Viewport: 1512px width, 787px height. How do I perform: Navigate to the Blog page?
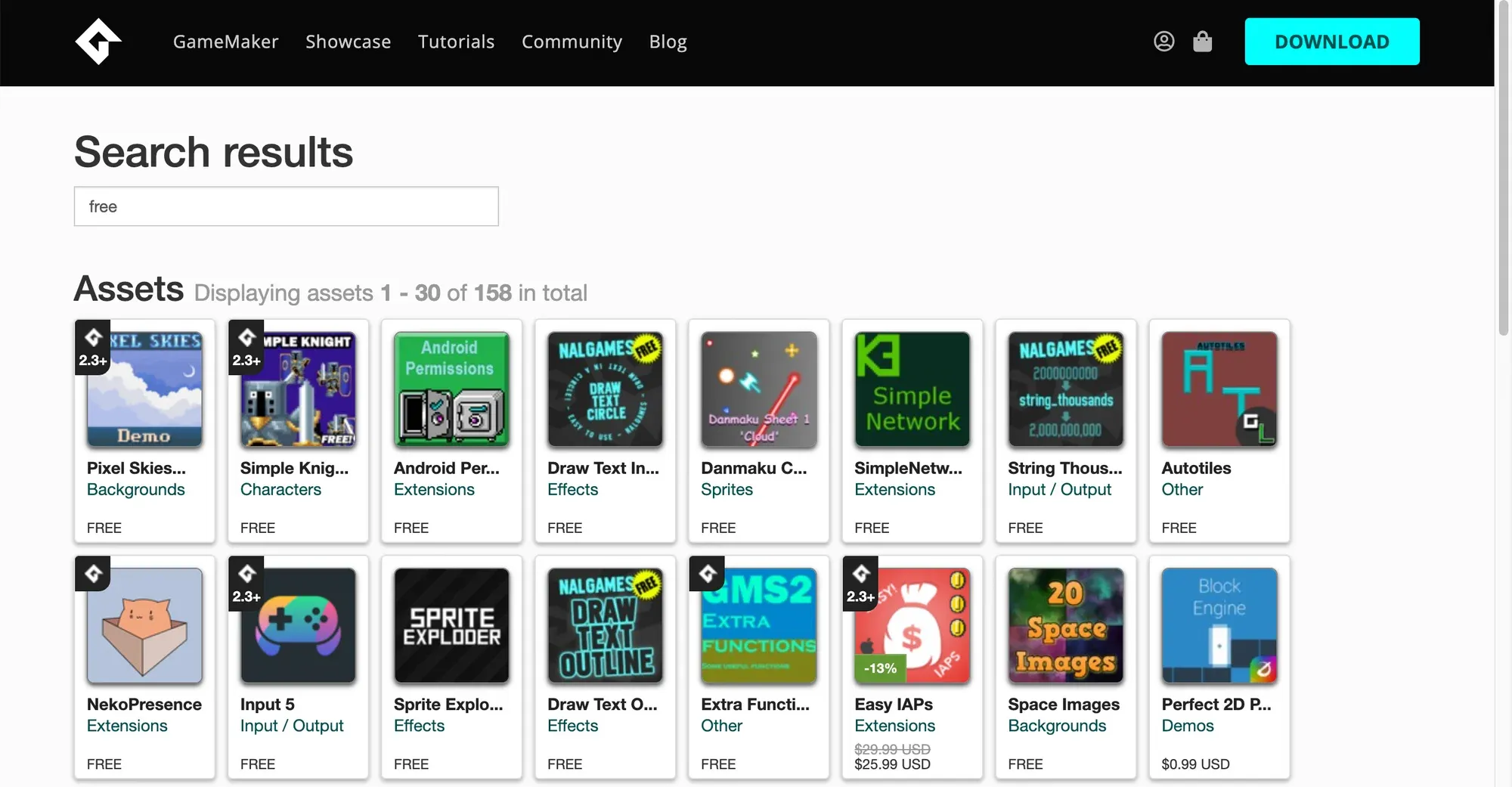coord(668,42)
